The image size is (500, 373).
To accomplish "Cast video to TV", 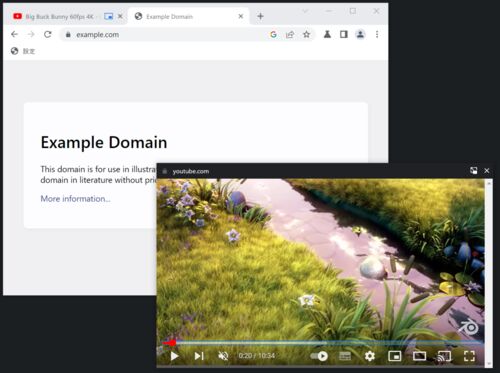I will click(444, 356).
